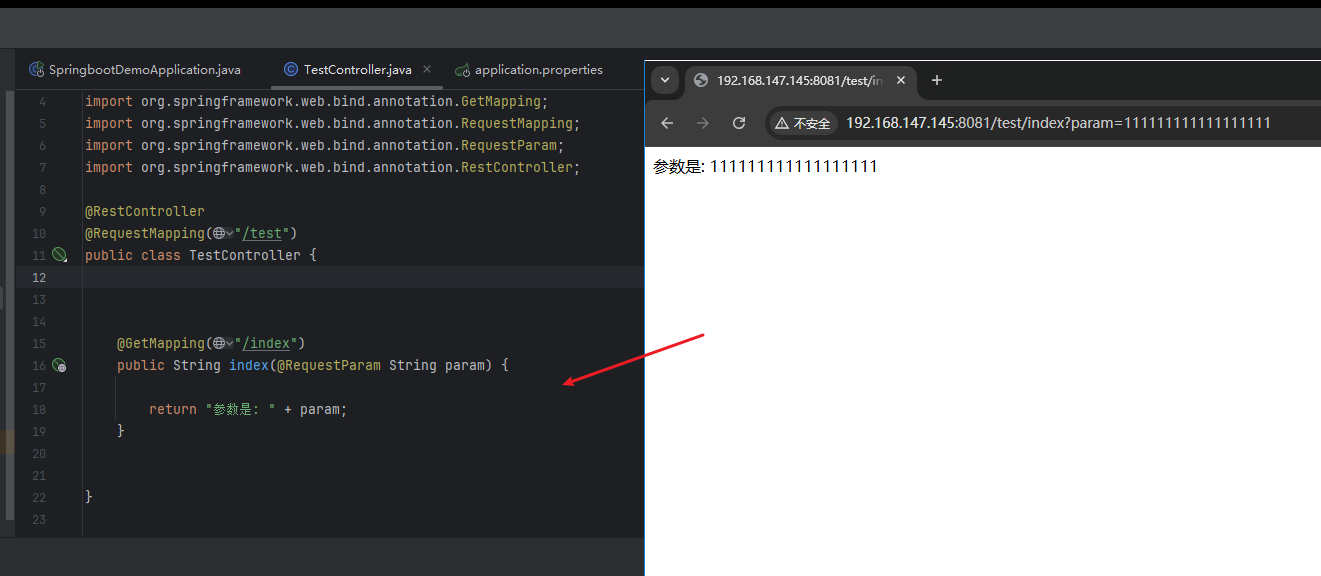Click the class name TestController in the declaration
The image size is (1321, 576).
pyautogui.click(x=245, y=255)
